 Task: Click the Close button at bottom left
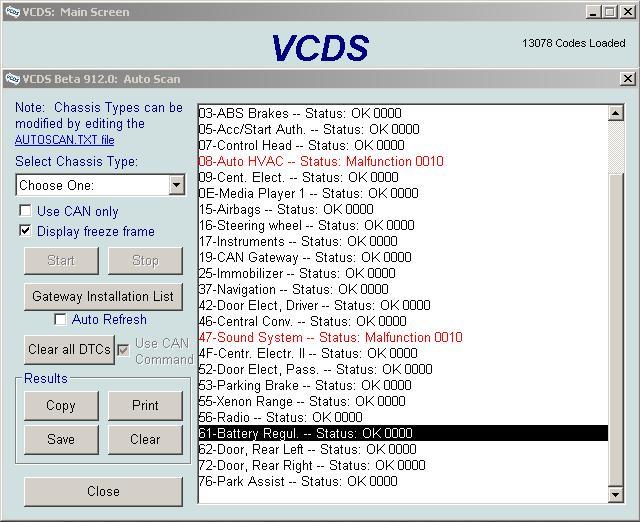tap(103, 491)
